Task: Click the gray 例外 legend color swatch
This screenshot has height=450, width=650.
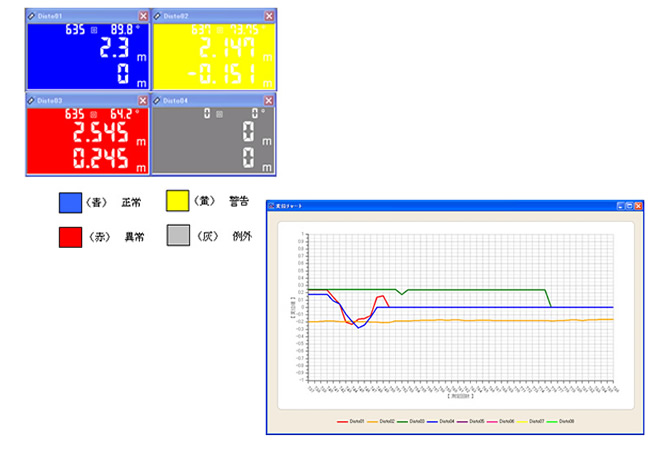Action: point(178,235)
